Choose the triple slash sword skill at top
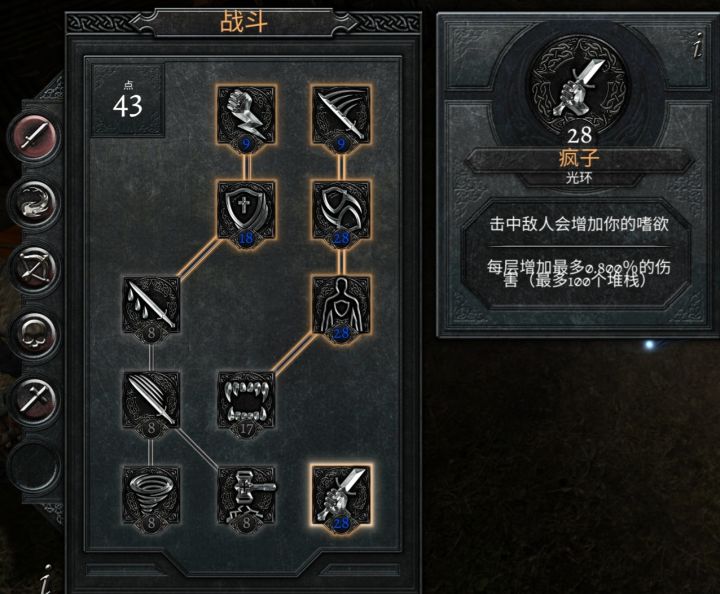Viewport: 720px width, 594px height. [x=341, y=115]
